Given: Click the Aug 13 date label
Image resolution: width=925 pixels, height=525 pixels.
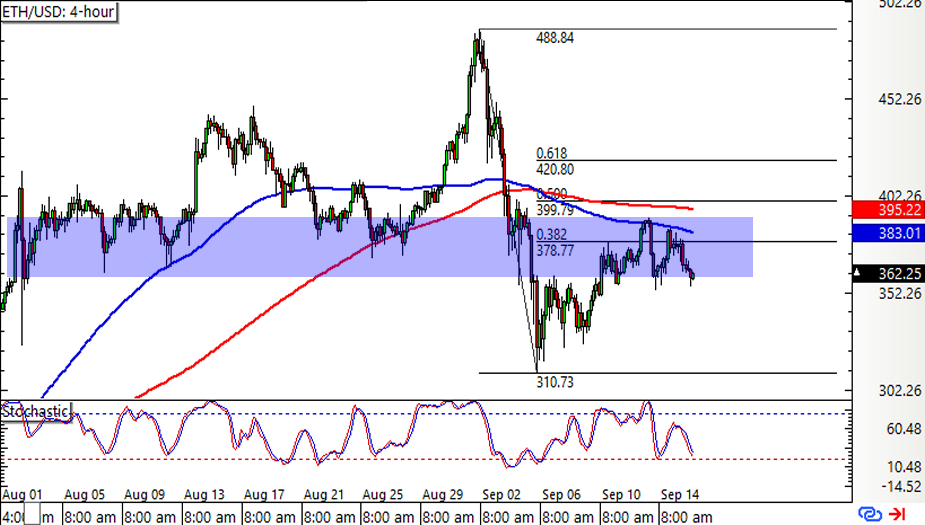Looking at the screenshot, I should point(204,494).
